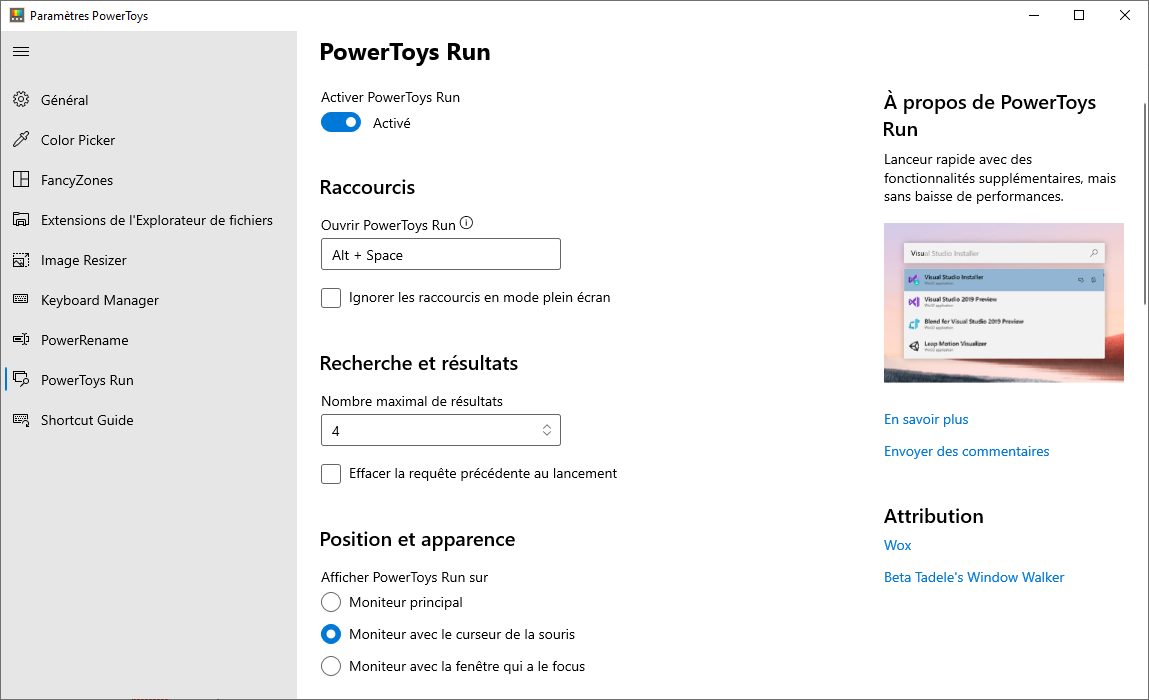Minimize the Paramètres PowerToys window
Screen dimensions: 1149x700
(1034, 15)
